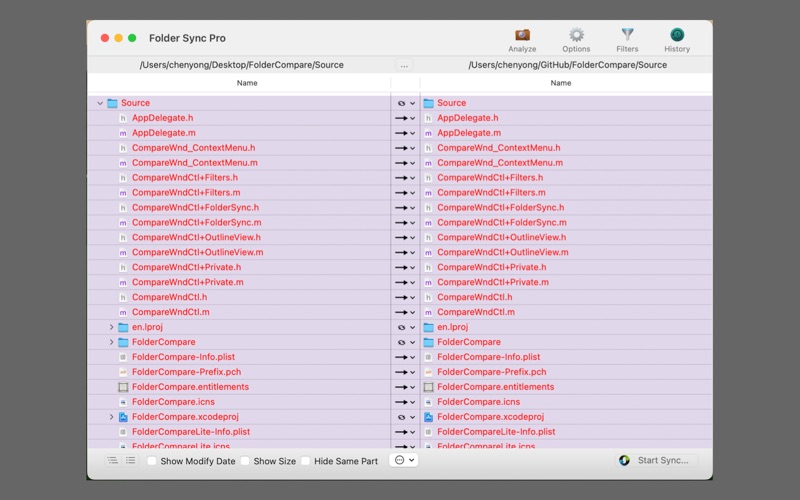Viewport: 800px width, 500px height.
Task: Click the sync arrow icon for CompareWnd_ContextMenu.h
Action: click(x=402, y=148)
